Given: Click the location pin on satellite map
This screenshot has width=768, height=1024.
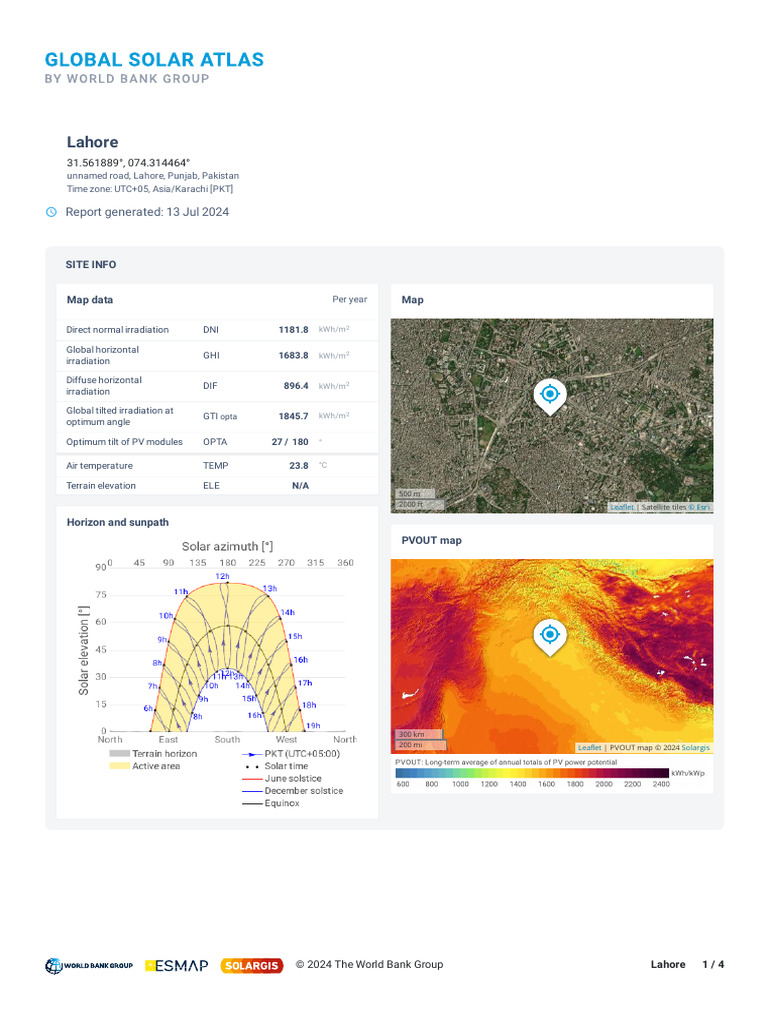Looking at the screenshot, I should point(550,397).
